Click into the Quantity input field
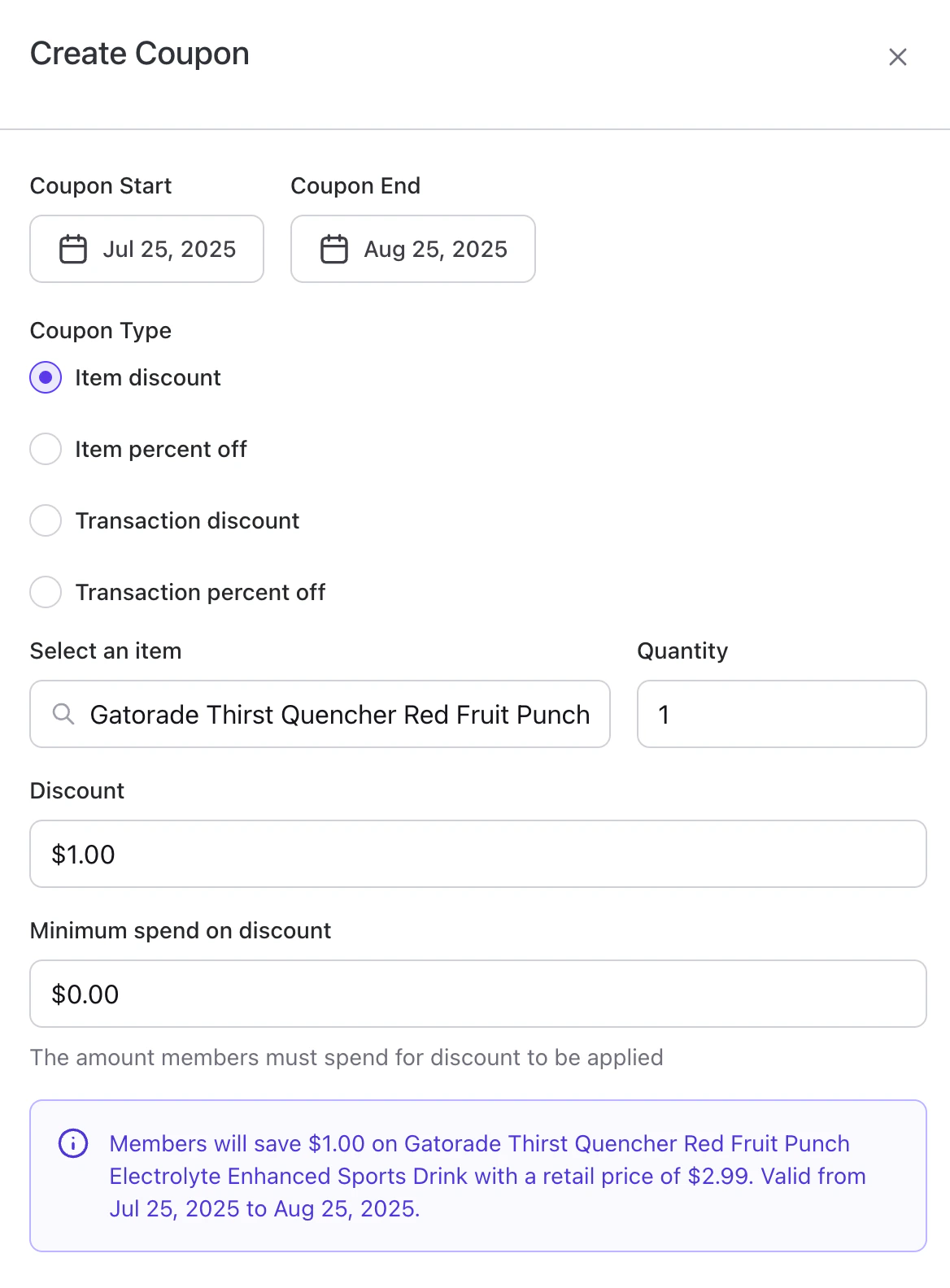The height and width of the screenshot is (1288, 950). (781, 714)
